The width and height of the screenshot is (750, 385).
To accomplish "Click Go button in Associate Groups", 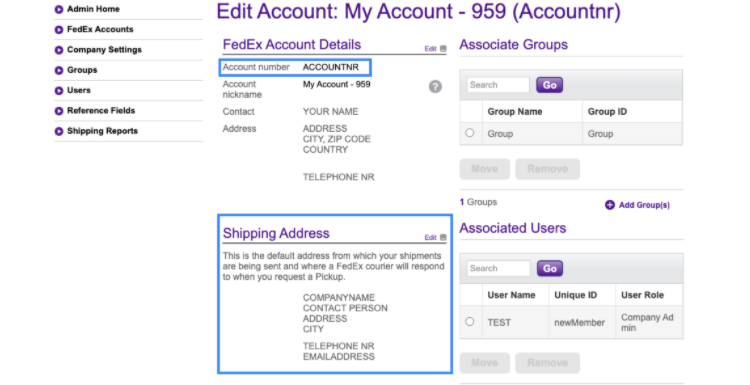I will point(550,85).
